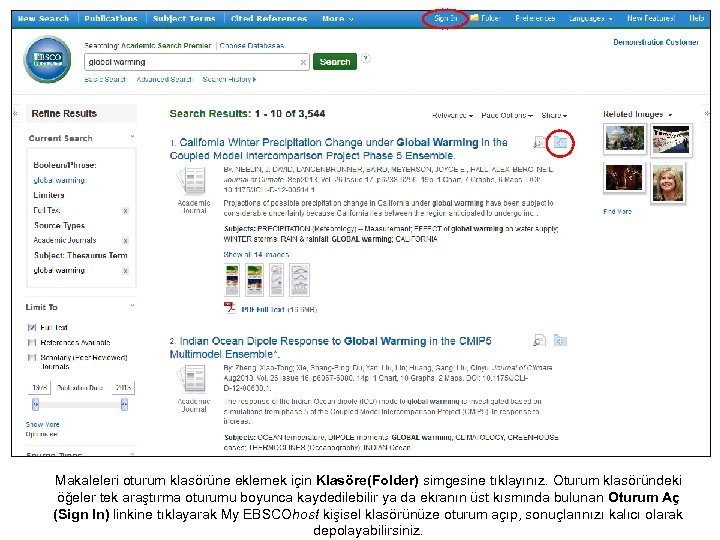Viewport: 720px width, 540px height.
Task: Open Relevance sort dropdown
Action: tap(452, 115)
